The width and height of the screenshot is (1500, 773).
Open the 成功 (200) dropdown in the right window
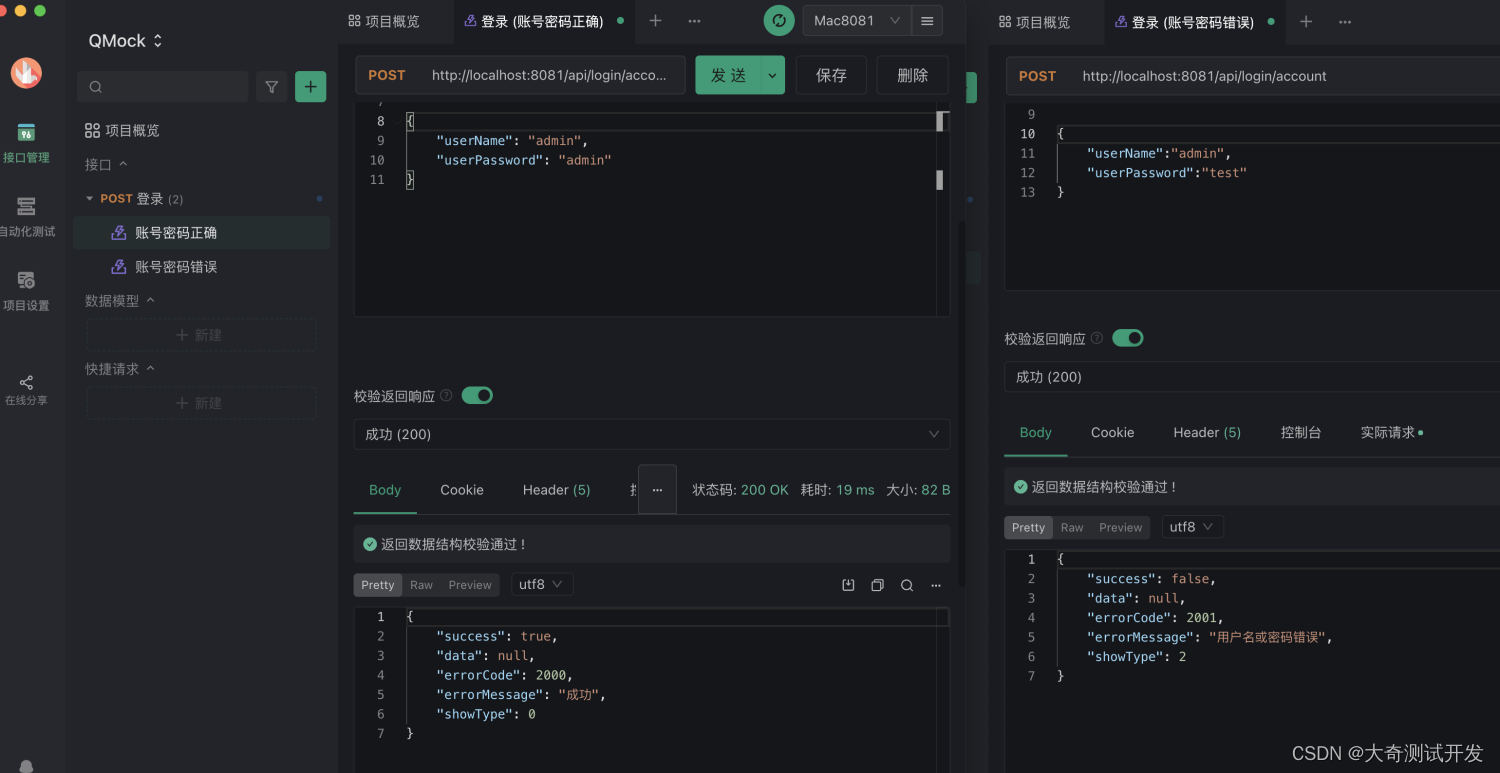point(1252,377)
